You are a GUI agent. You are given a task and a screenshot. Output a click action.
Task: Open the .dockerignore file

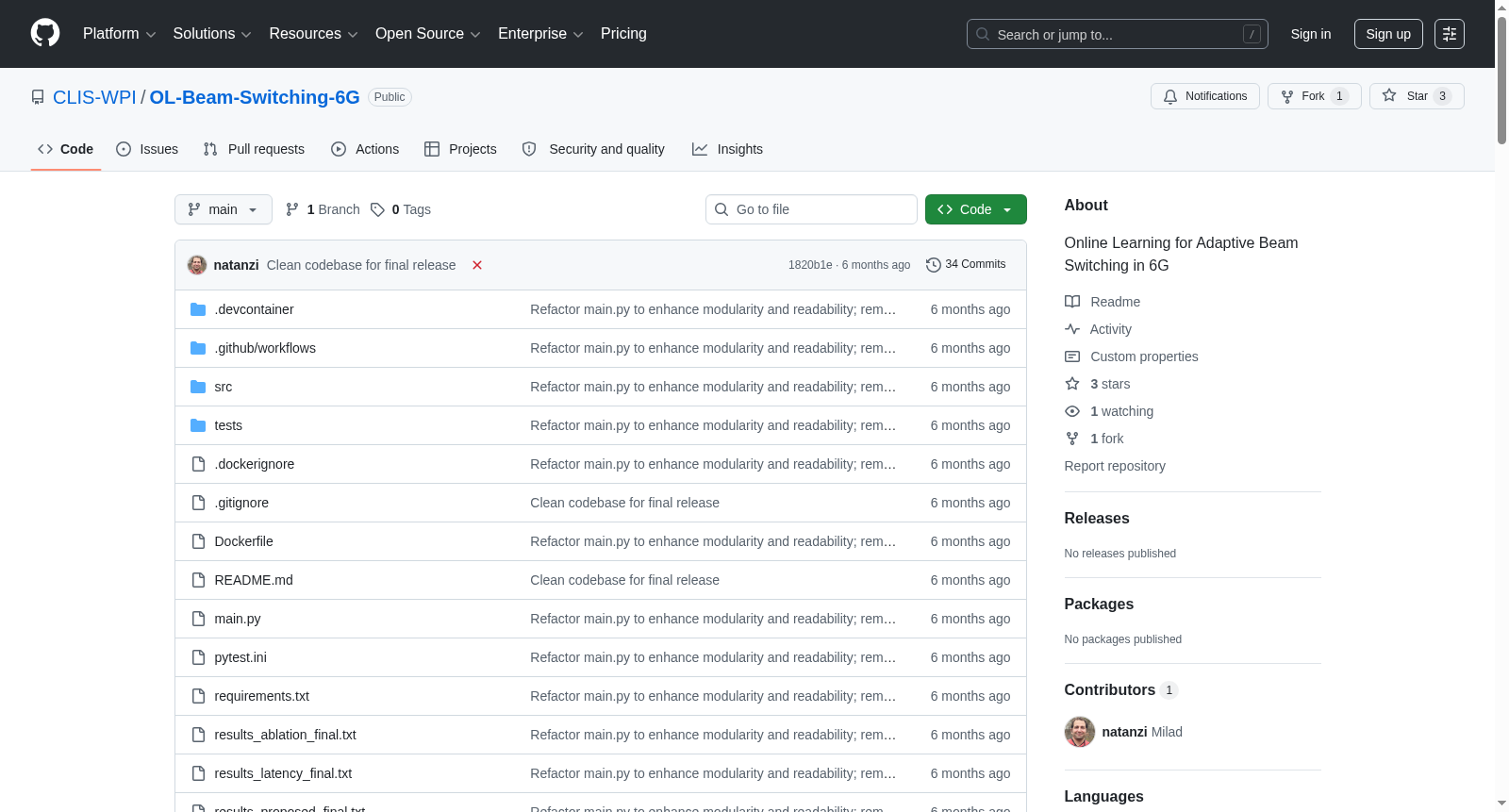coord(255,464)
